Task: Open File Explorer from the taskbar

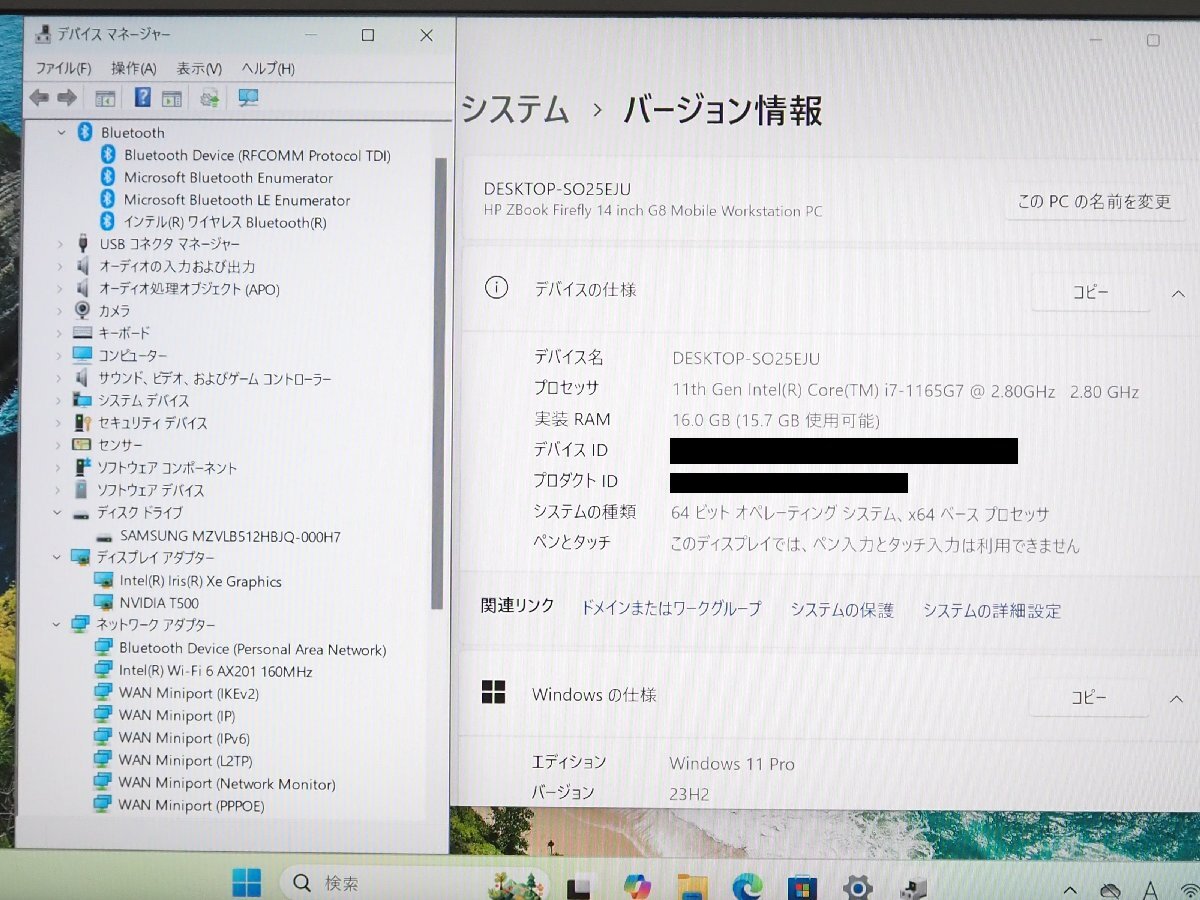Action: (x=692, y=886)
